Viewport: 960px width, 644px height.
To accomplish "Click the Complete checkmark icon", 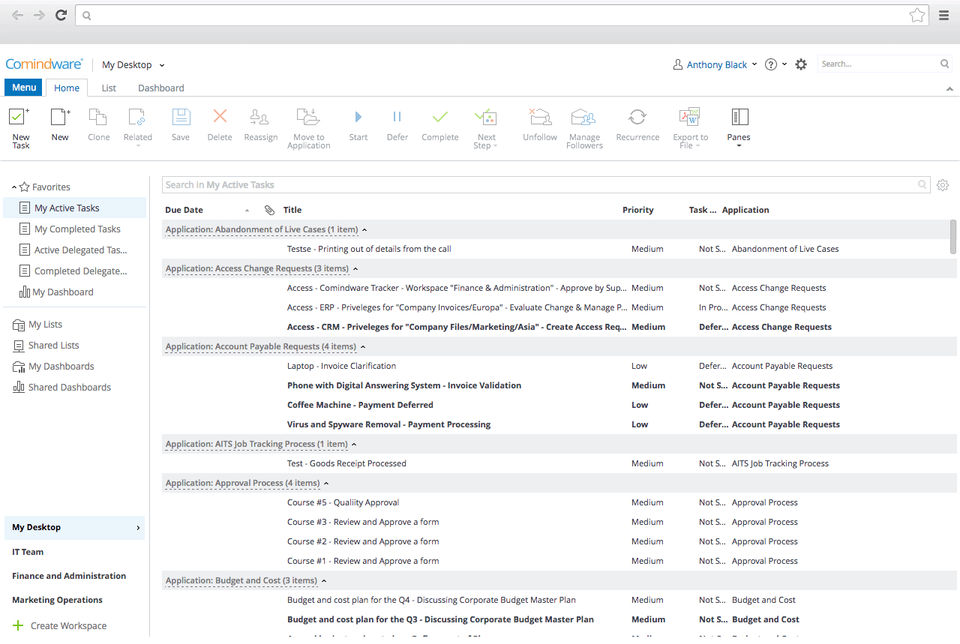I will pyautogui.click(x=439, y=118).
